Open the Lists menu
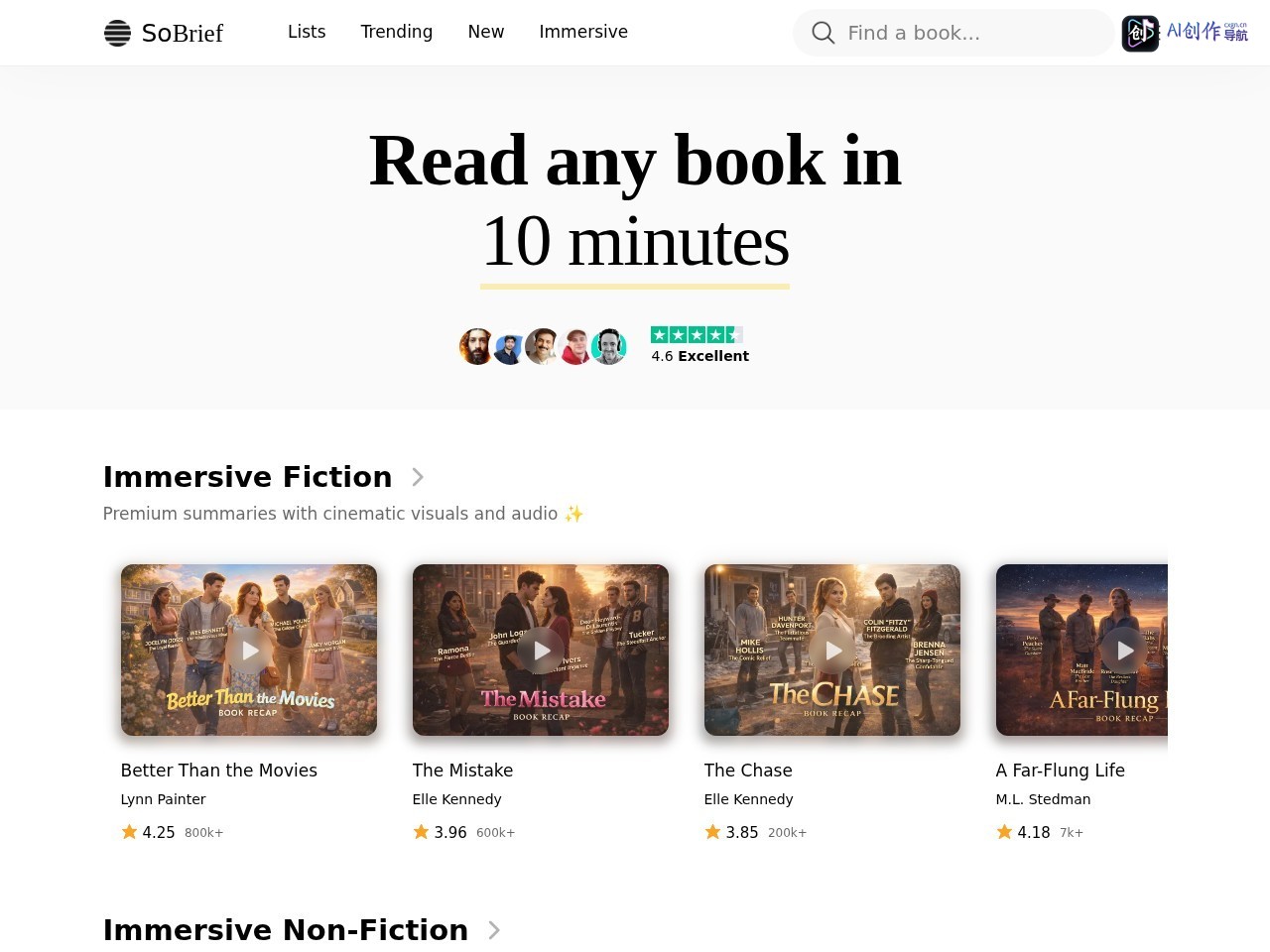Viewport: 1270px width, 952px height. coord(307,32)
